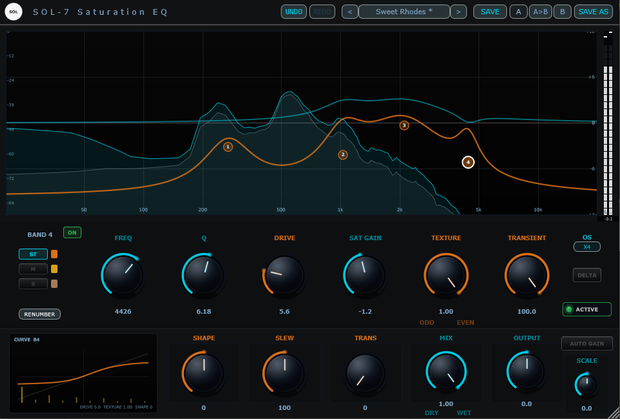Click the output level meter
This screenshot has height=419, width=620.
[x=608, y=125]
